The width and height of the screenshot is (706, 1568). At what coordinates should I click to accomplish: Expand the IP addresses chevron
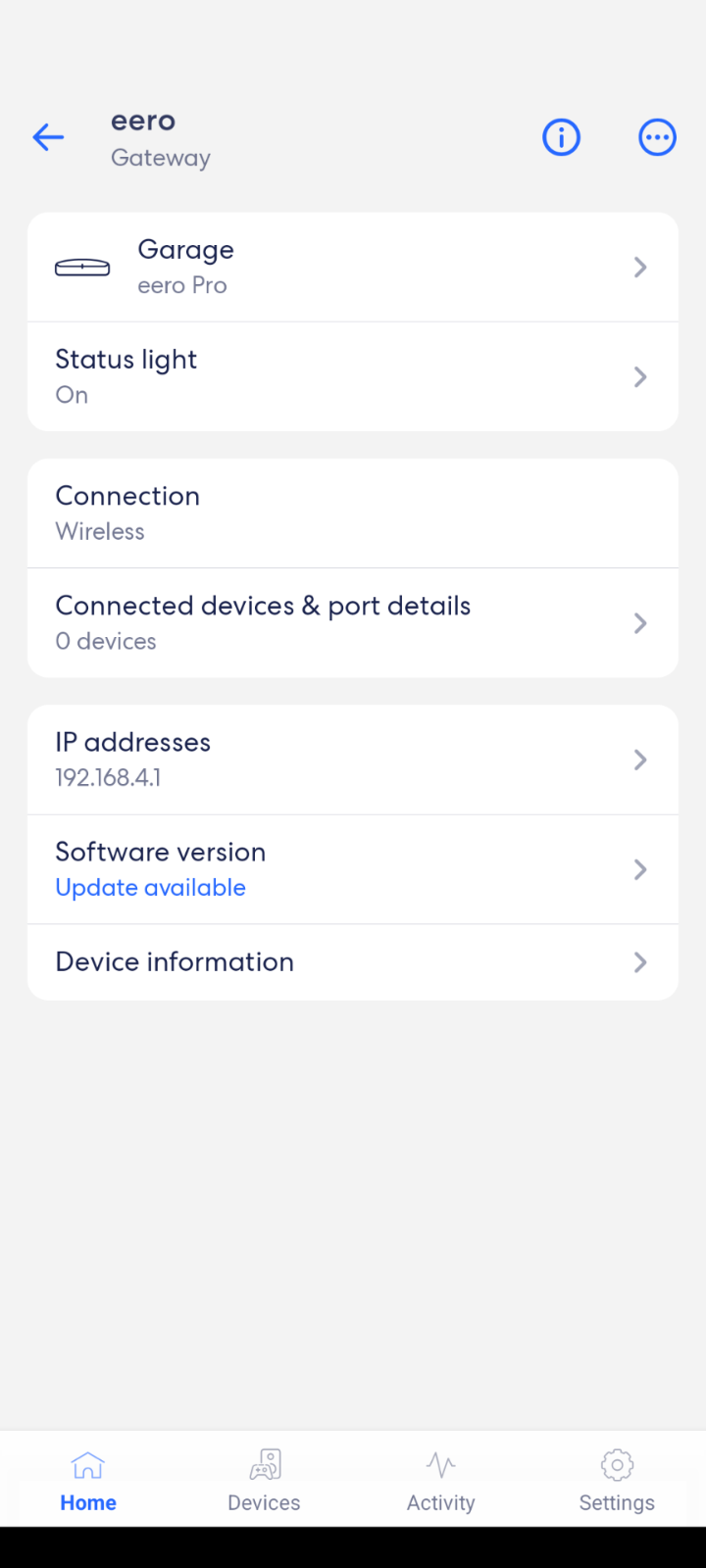(640, 759)
